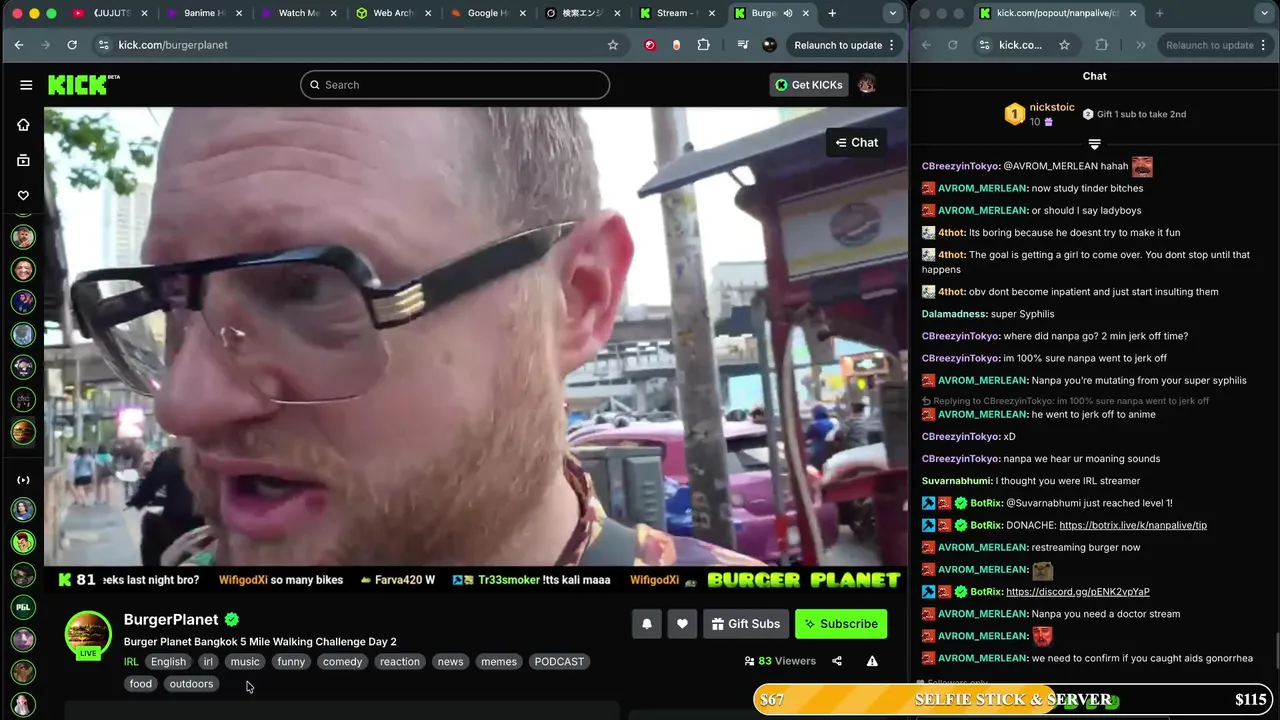Viewport: 1280px width, 720px height.
Task: Click the notification bell for BurgerPlanet
Action: [x=647, y=624]
